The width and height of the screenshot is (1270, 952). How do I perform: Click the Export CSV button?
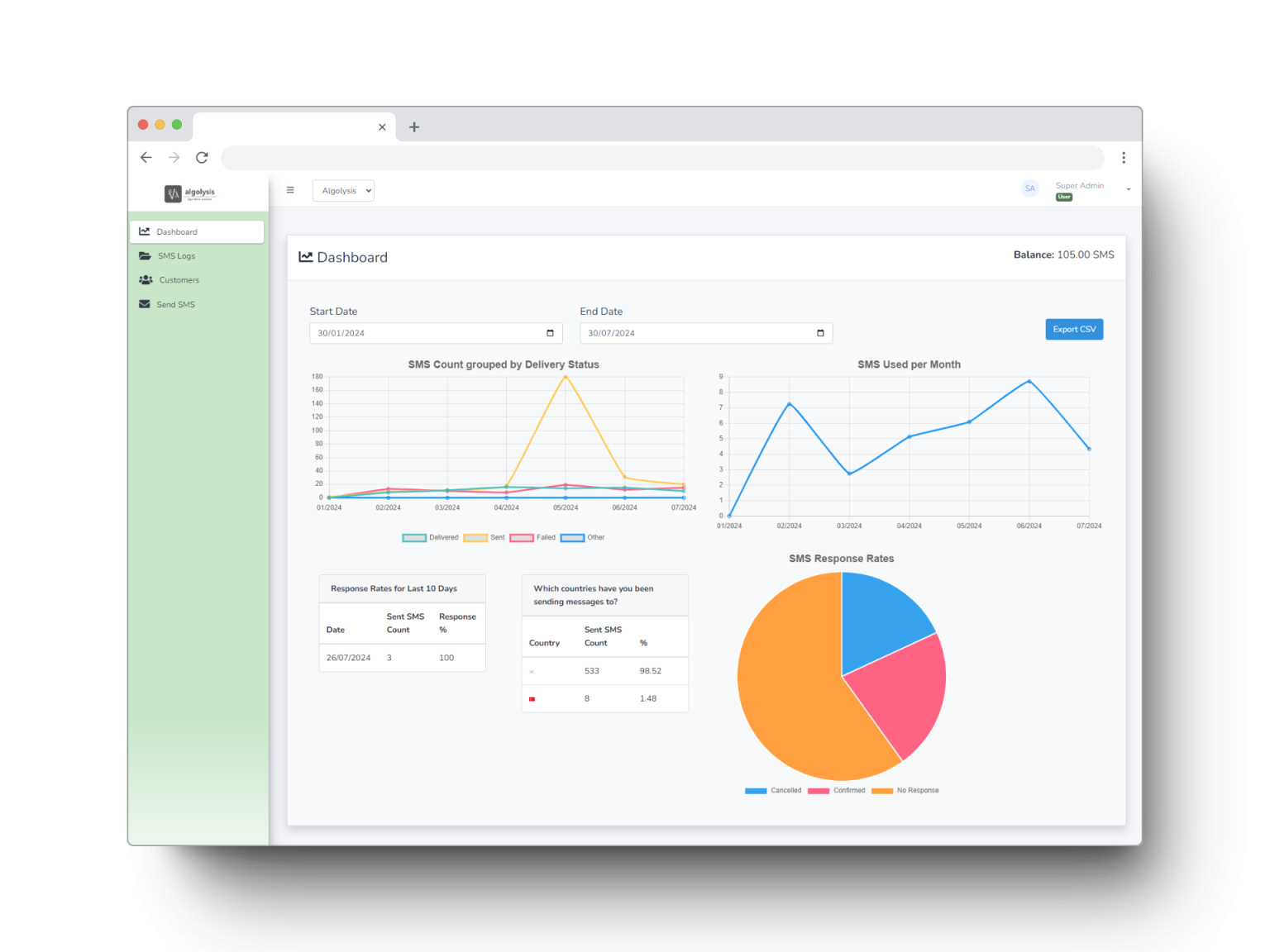[x=1074, y=330]
